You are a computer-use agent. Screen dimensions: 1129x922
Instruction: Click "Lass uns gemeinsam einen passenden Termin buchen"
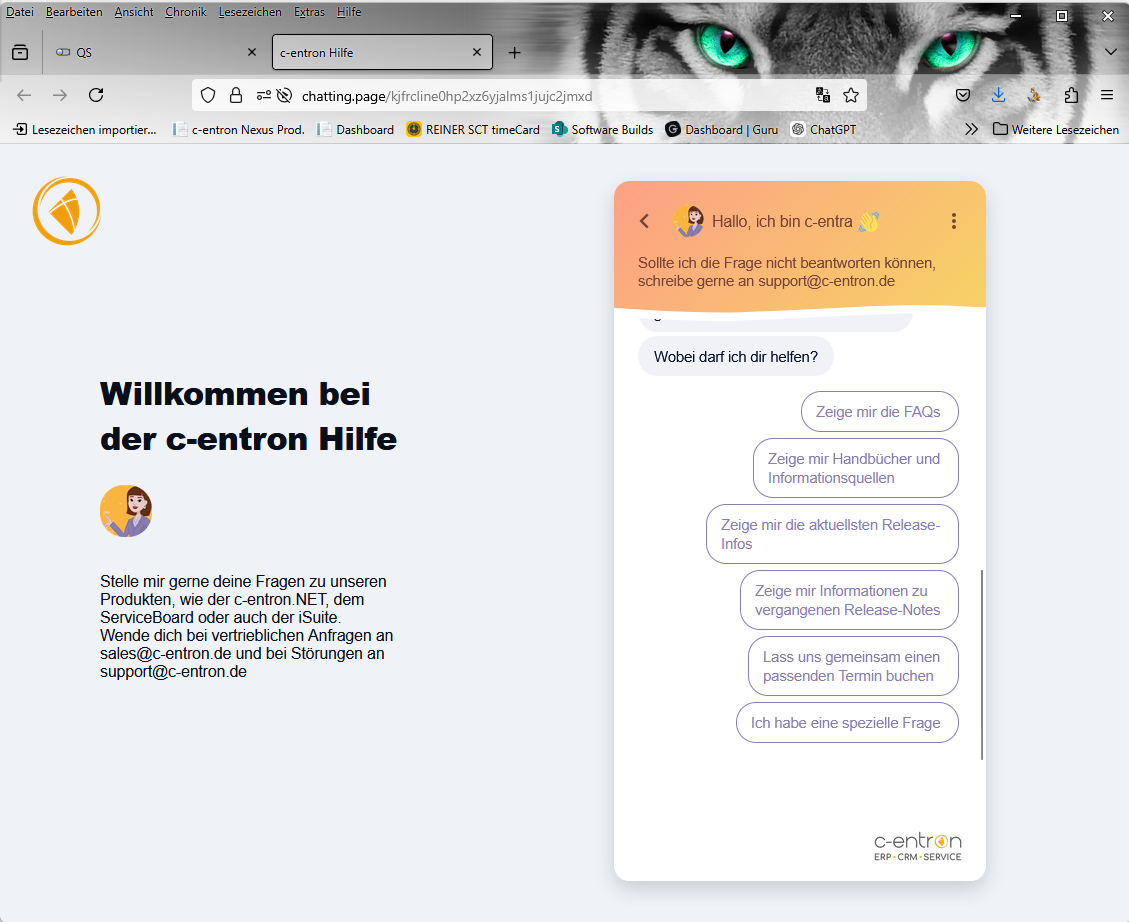click(852, 667)
